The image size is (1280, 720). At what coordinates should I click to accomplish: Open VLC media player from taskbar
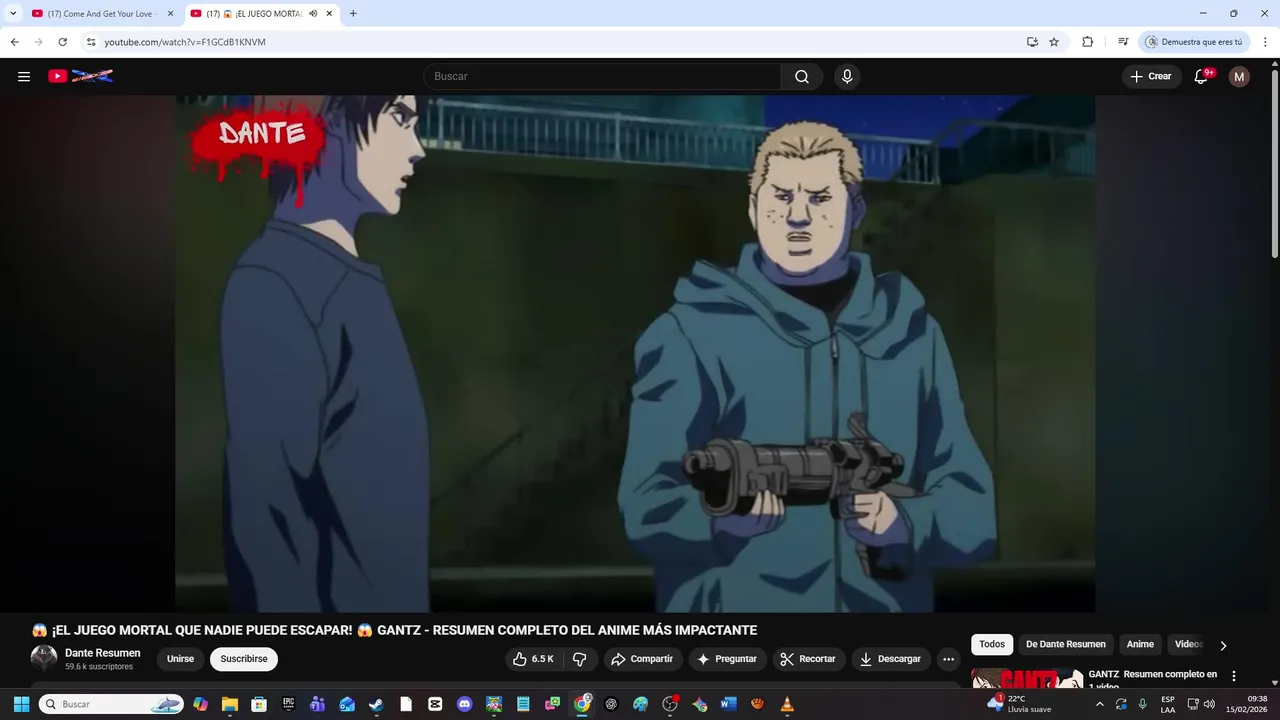pos(787,704)
